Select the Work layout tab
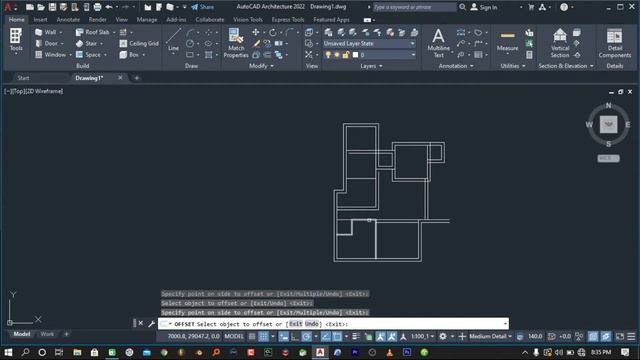640x360 pixels. point(47,334)
